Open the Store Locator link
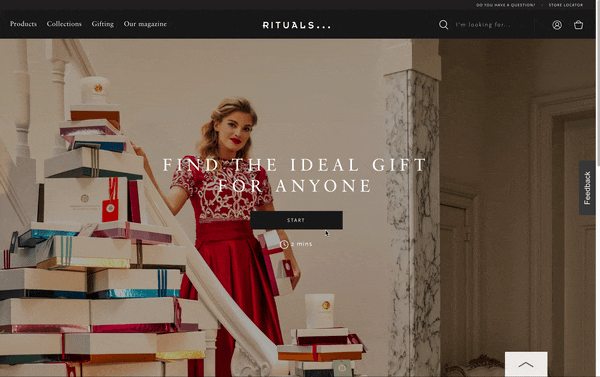 [566, 5]
